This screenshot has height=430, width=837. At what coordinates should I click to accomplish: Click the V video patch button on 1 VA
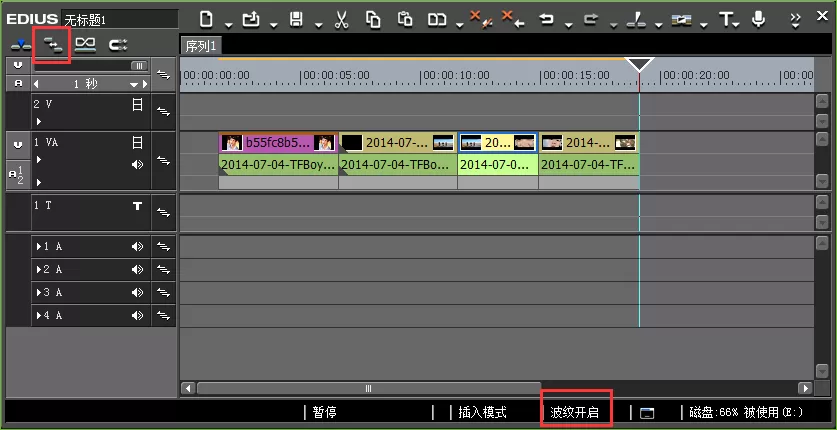click(x=18, y=145)
